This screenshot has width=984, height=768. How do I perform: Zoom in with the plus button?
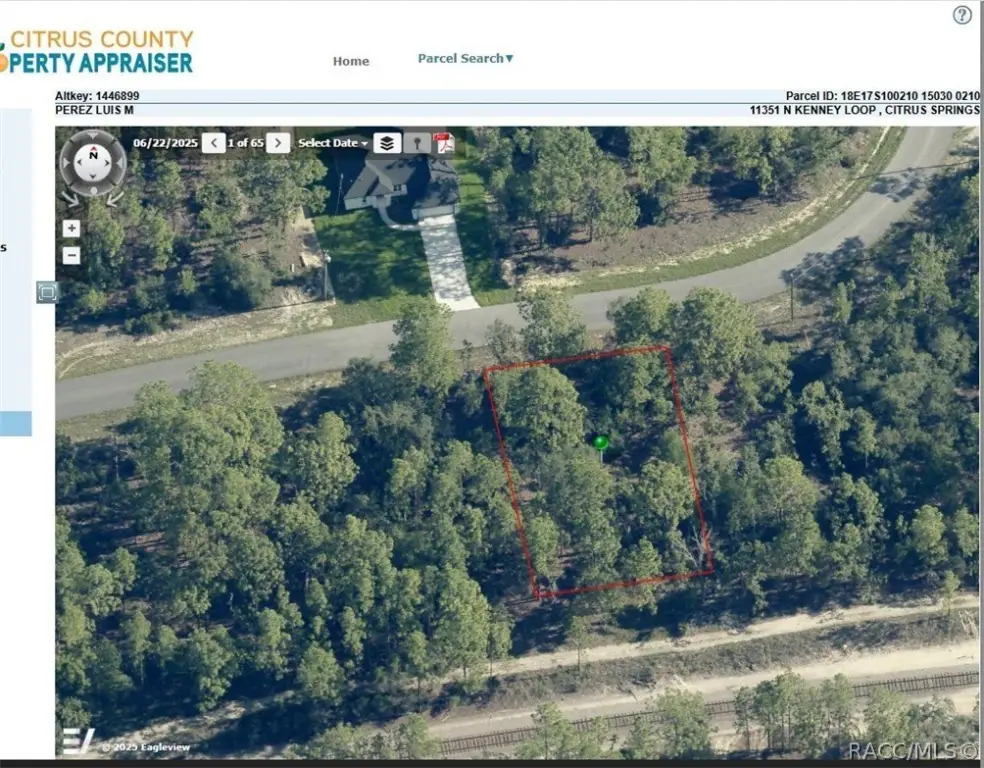pos(72,228)
